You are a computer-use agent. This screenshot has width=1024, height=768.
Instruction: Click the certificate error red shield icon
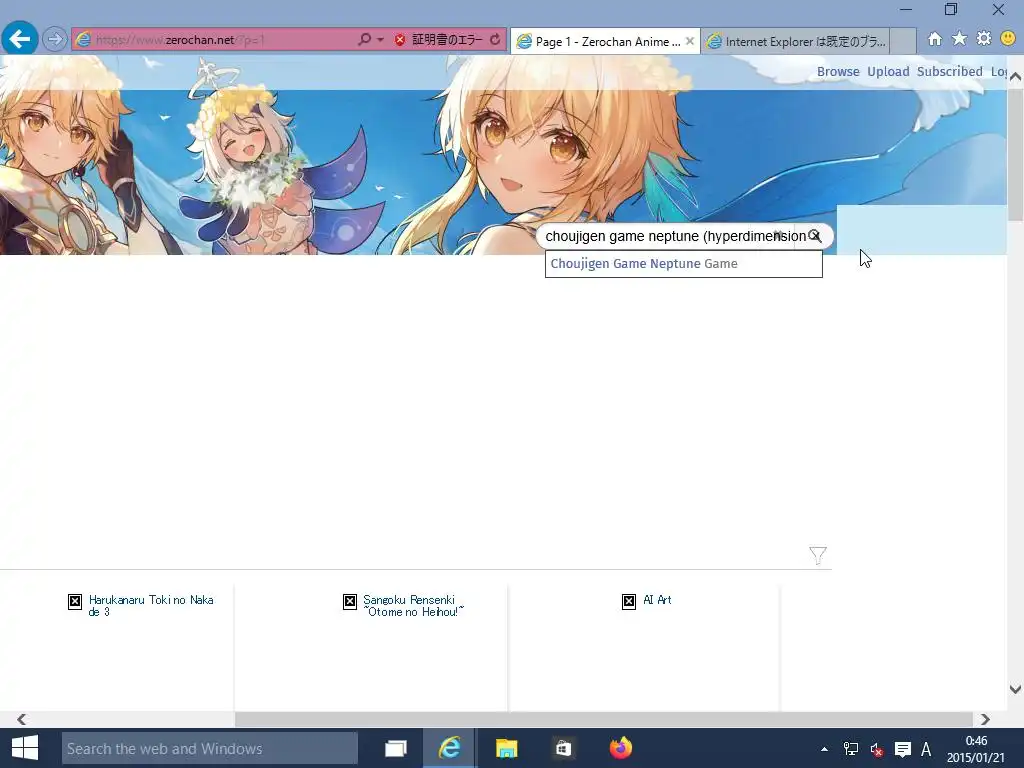pos(400,40)
